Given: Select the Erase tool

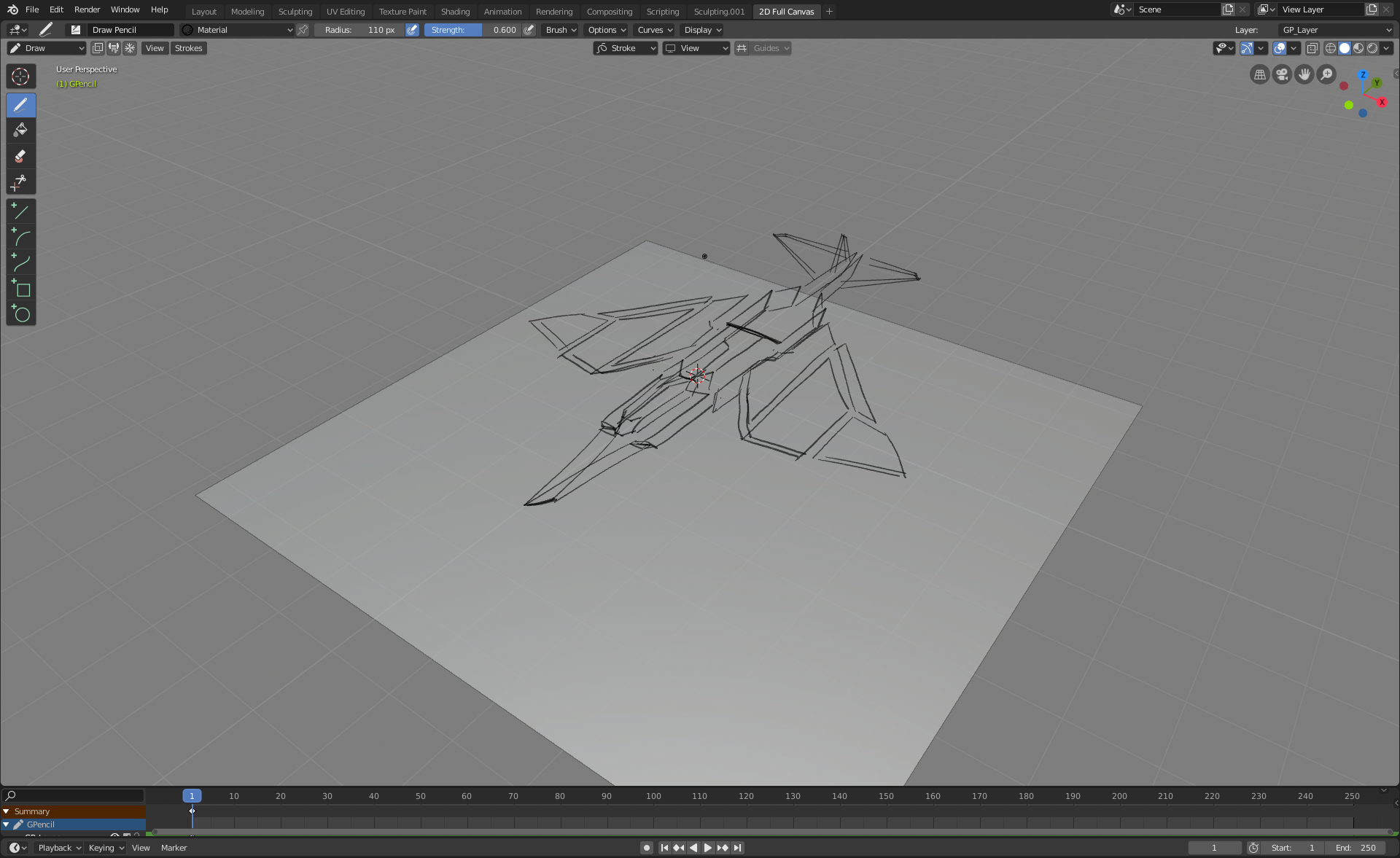Looking at the screenshot, I should (20, 156).
